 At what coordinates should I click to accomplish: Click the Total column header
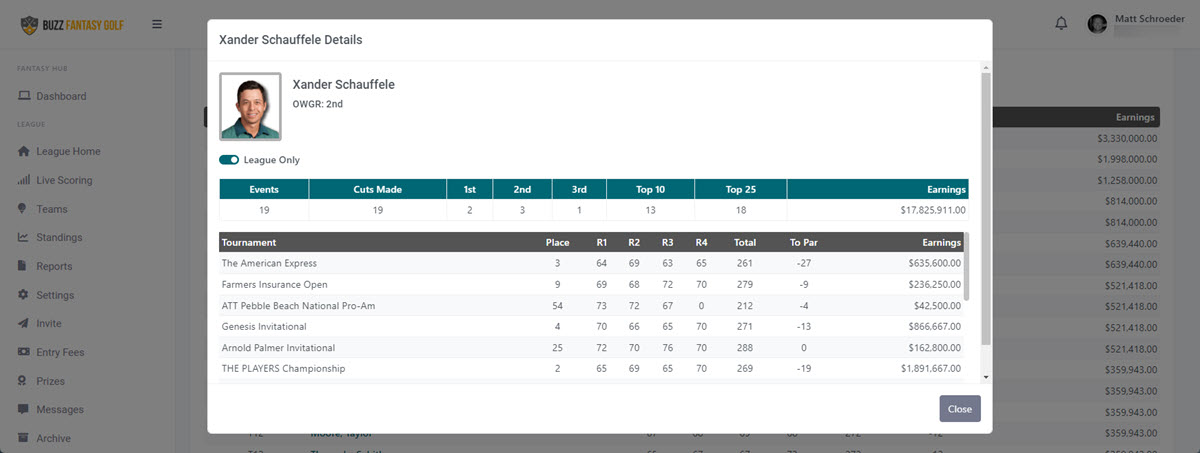[744, 242]
